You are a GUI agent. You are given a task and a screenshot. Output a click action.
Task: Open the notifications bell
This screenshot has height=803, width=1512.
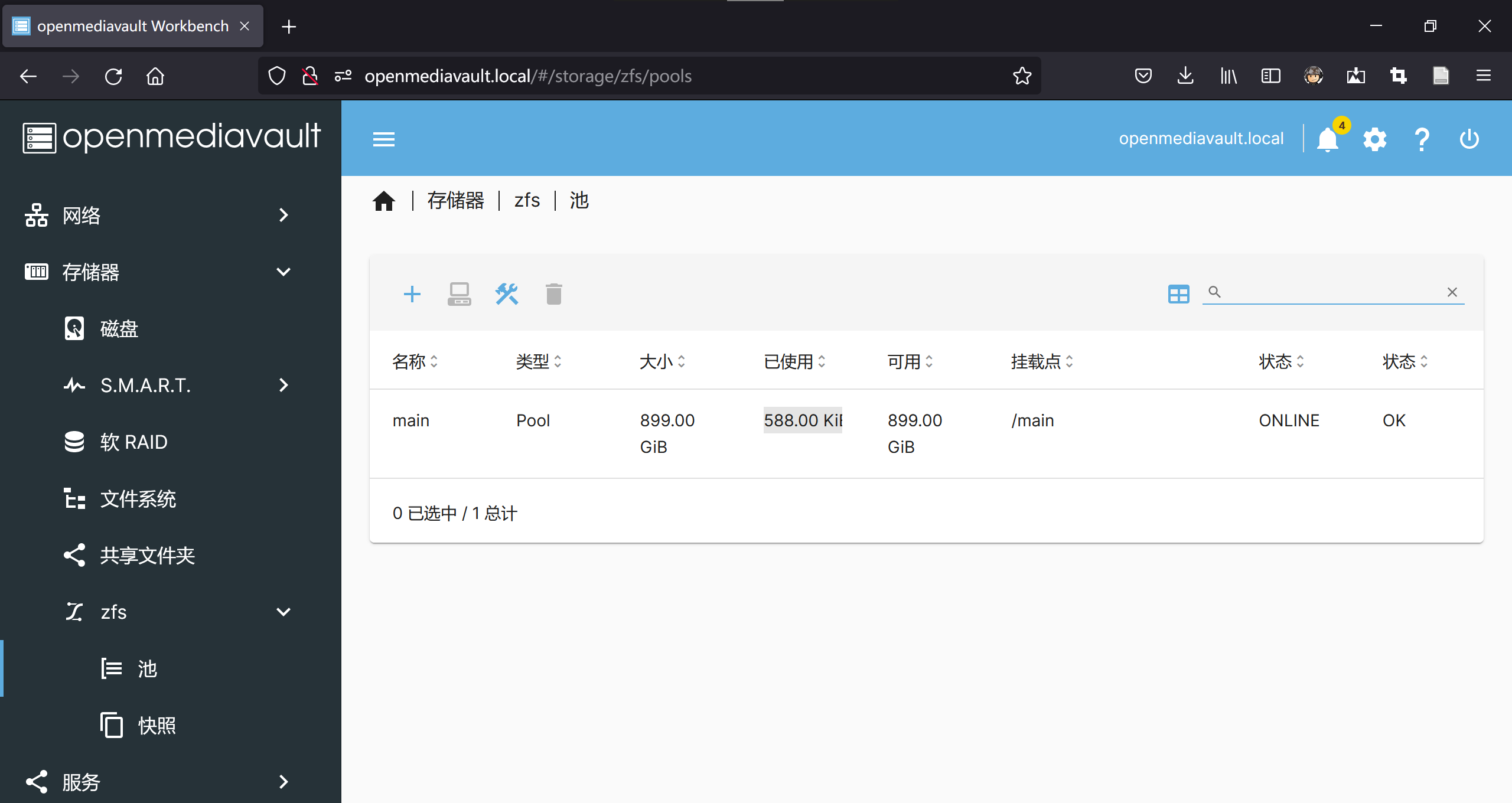1328,140
